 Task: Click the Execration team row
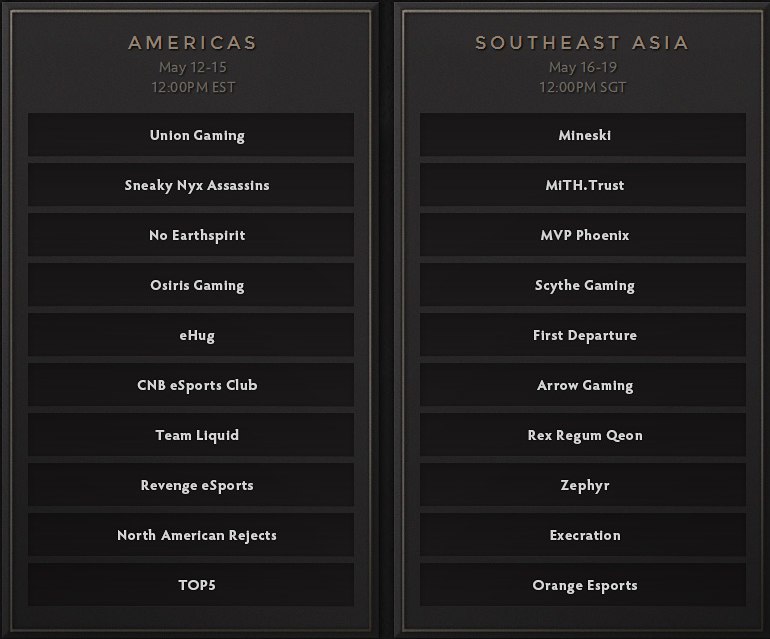pos(583,535)
